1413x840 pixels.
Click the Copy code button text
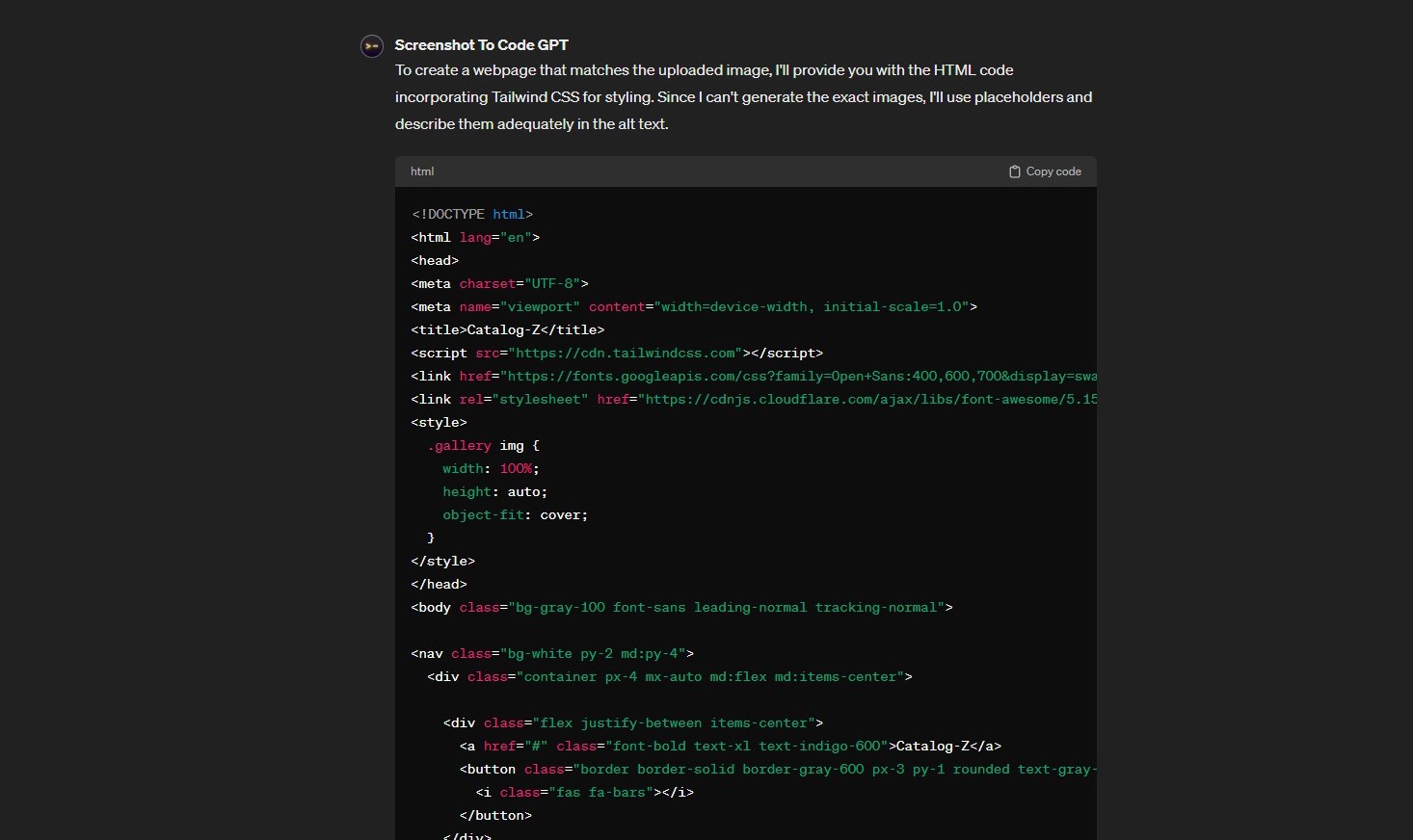pos(1053,171)
